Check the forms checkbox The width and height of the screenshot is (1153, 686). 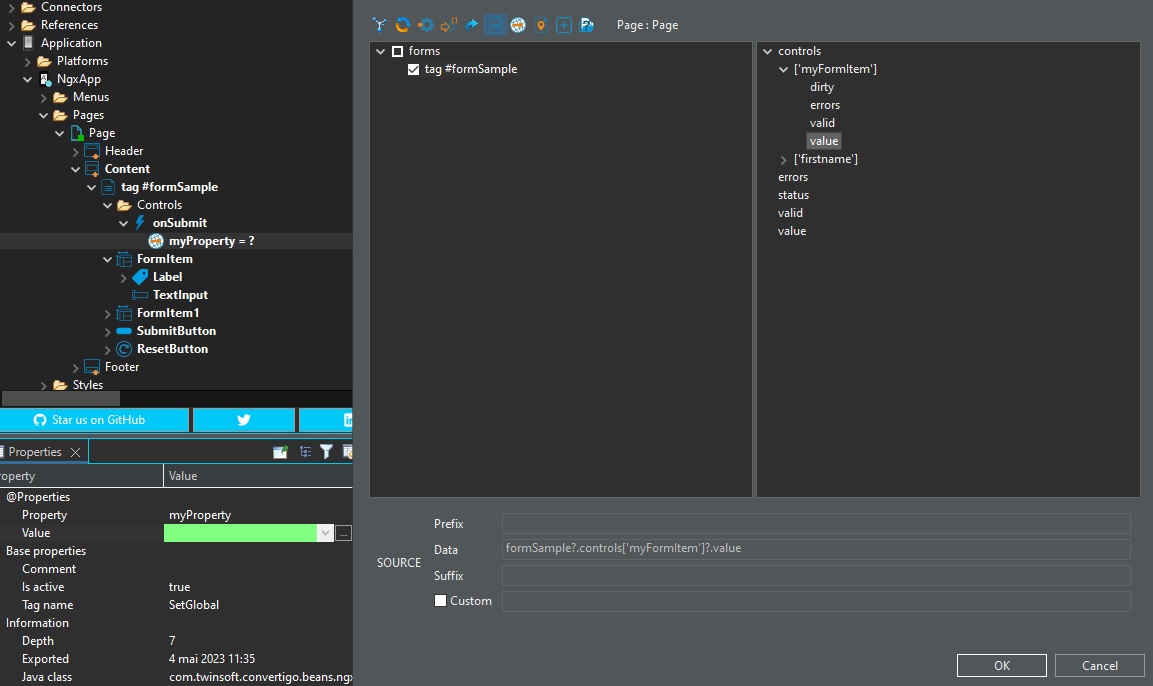click(x=397, y=51)
